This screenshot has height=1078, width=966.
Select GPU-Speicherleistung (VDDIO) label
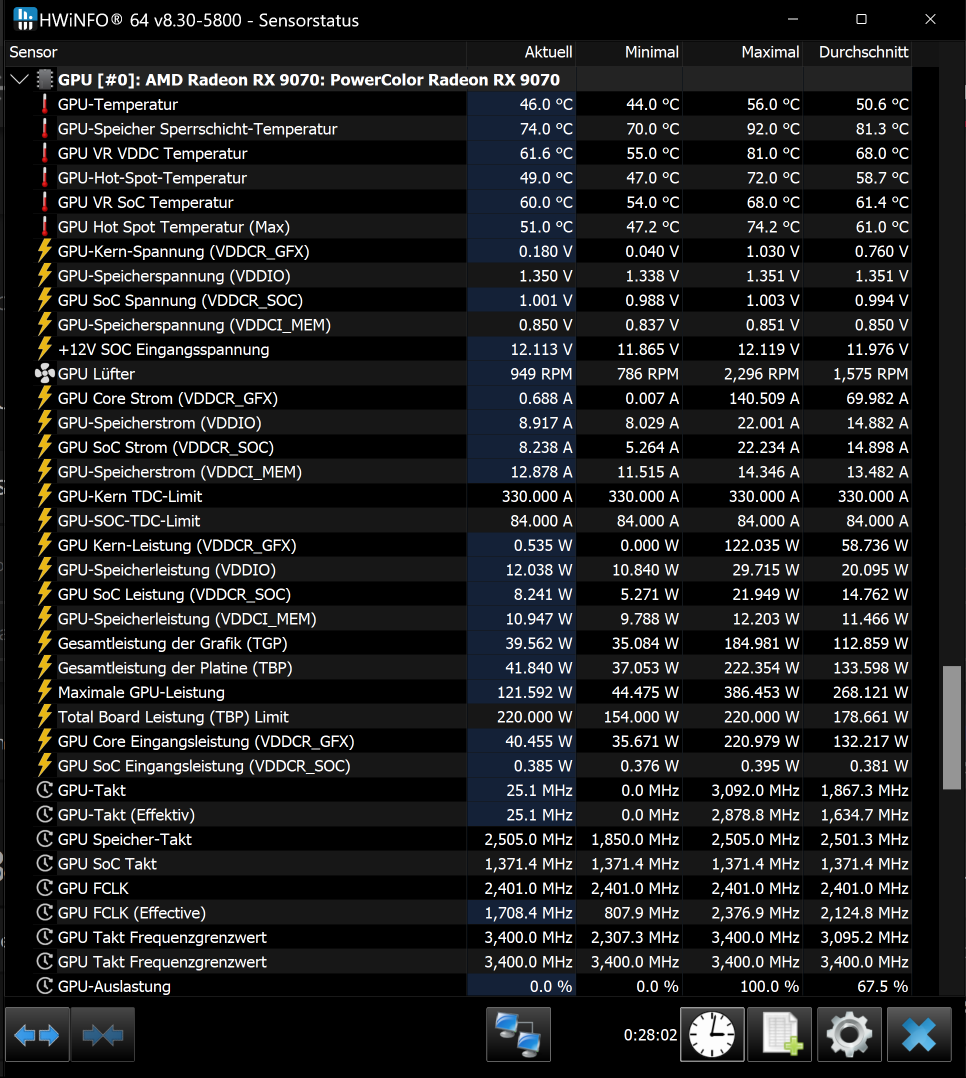166,570
